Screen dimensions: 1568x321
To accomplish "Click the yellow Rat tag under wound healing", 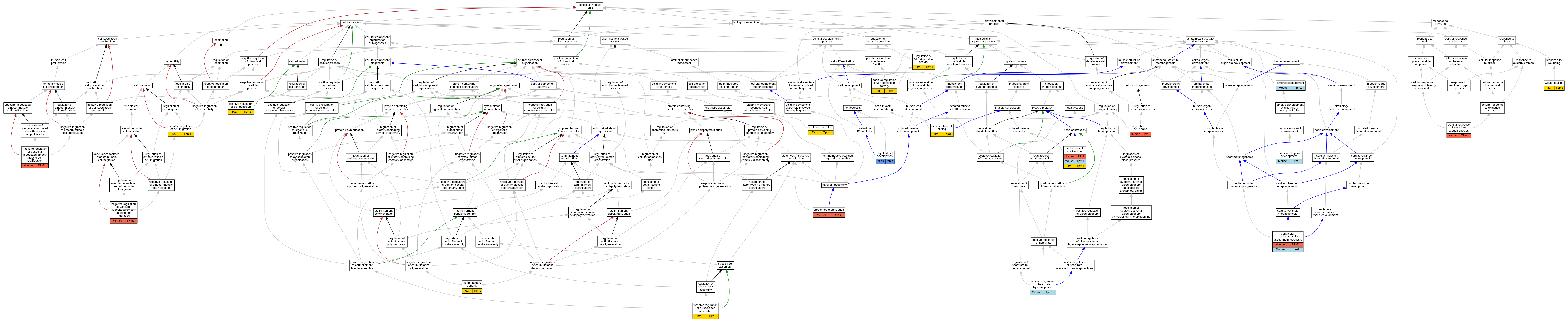I will 1549,88.
